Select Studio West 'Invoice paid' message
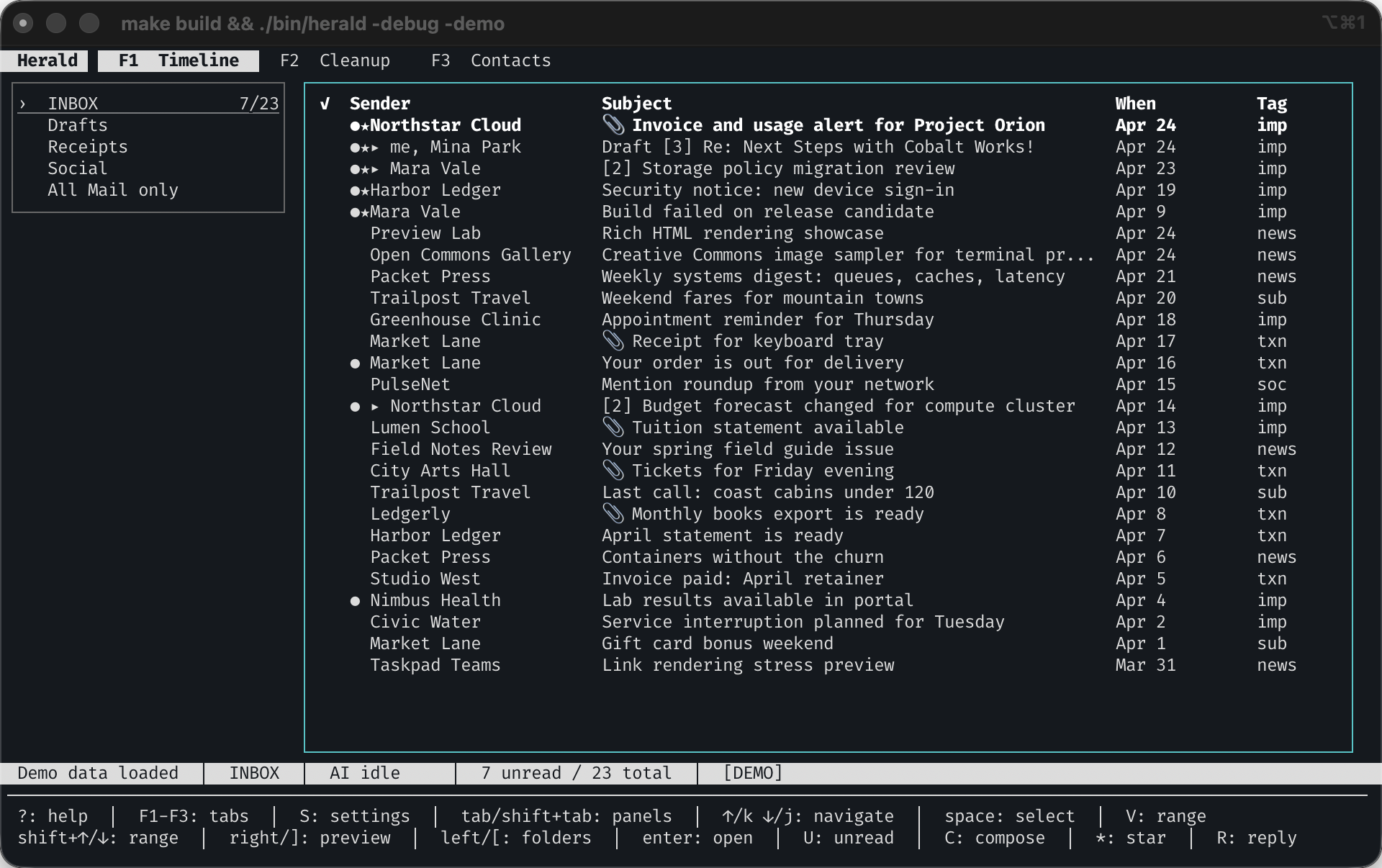 (828, 579)
